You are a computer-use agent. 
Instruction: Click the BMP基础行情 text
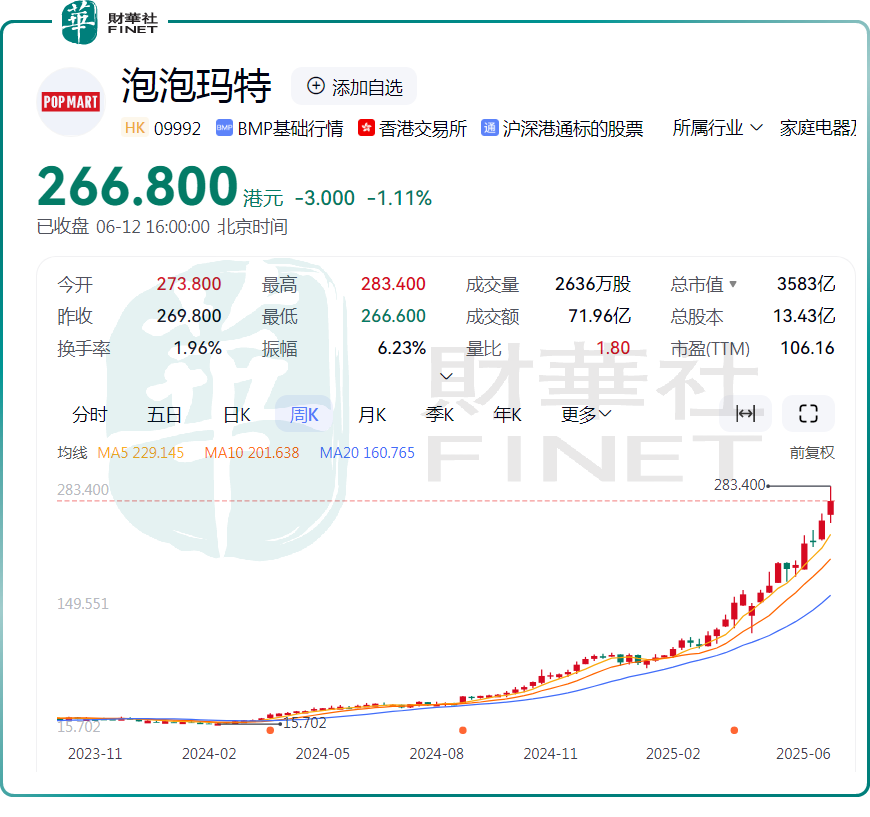point(290,128)
